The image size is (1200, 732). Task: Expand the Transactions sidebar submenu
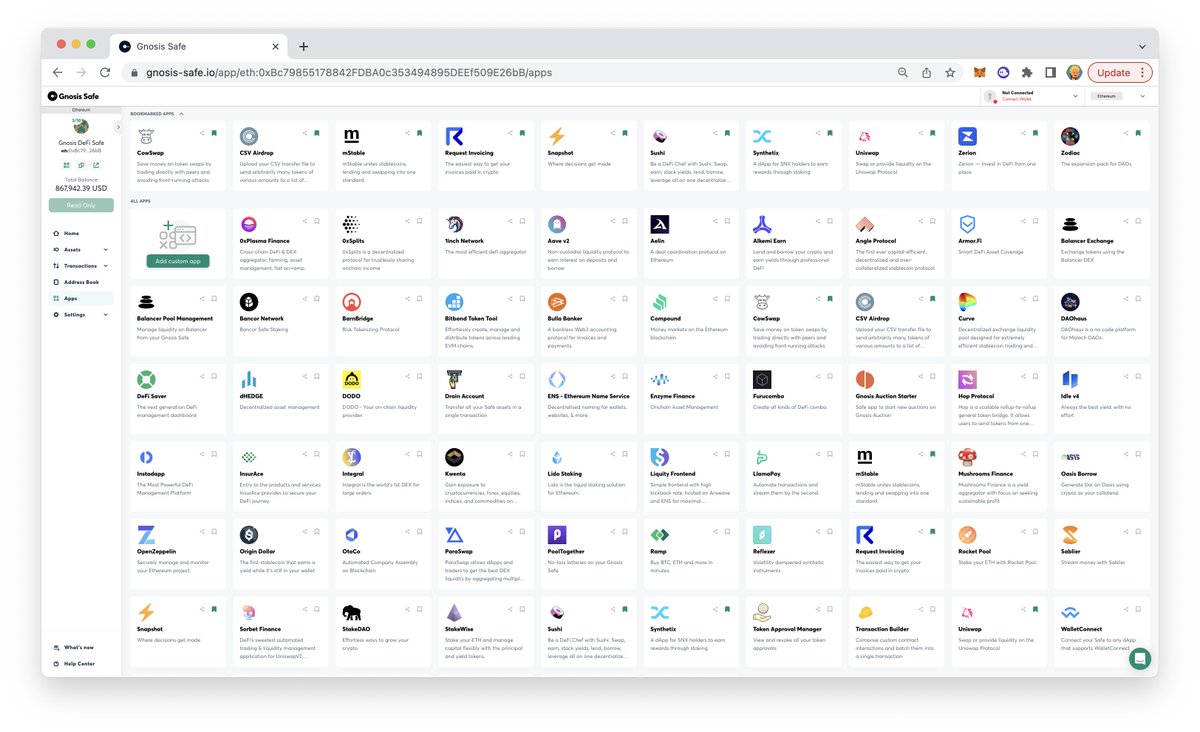pyautogui.click(x=106, y=266)
